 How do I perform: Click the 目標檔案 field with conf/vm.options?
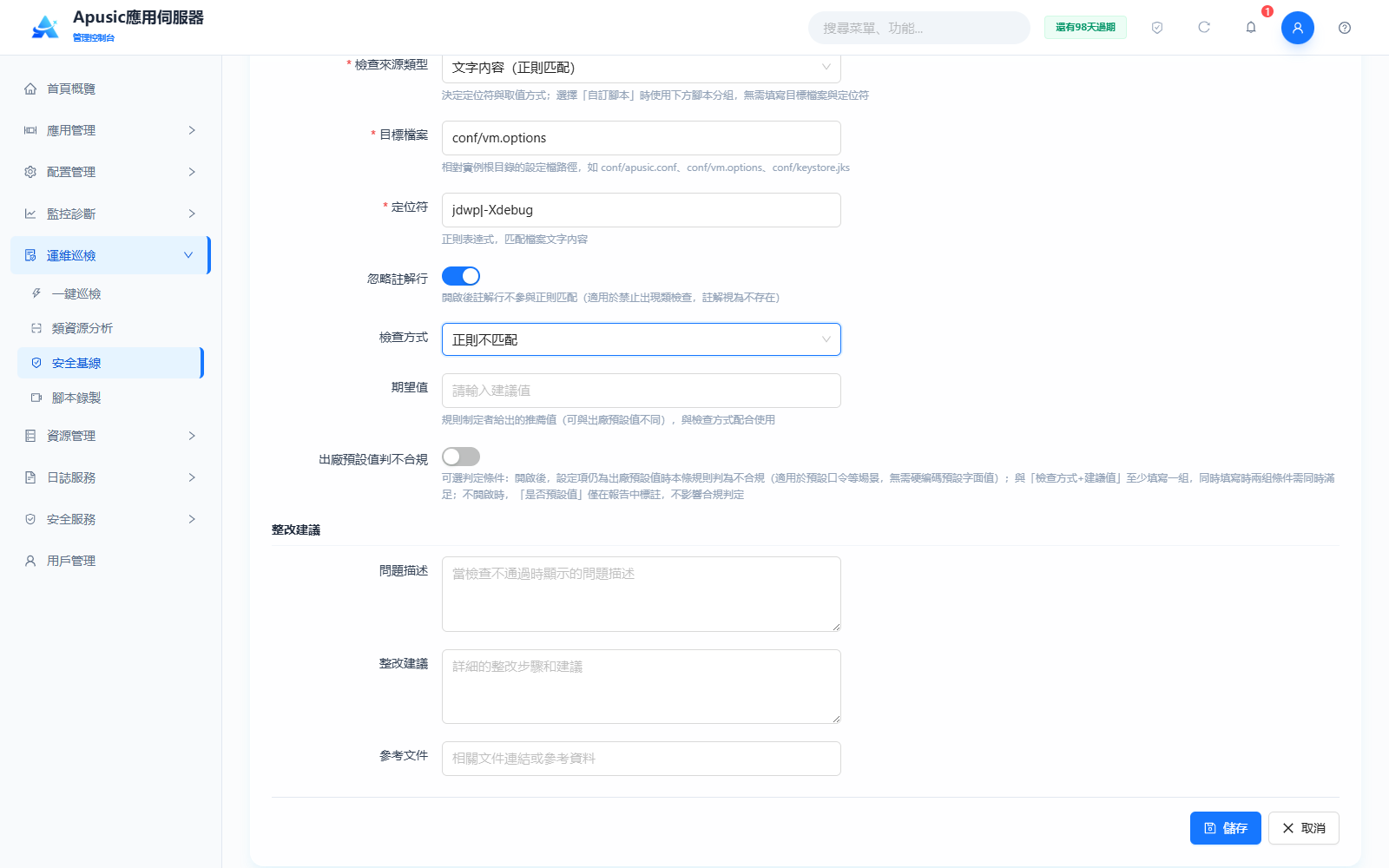pos(642,138)
